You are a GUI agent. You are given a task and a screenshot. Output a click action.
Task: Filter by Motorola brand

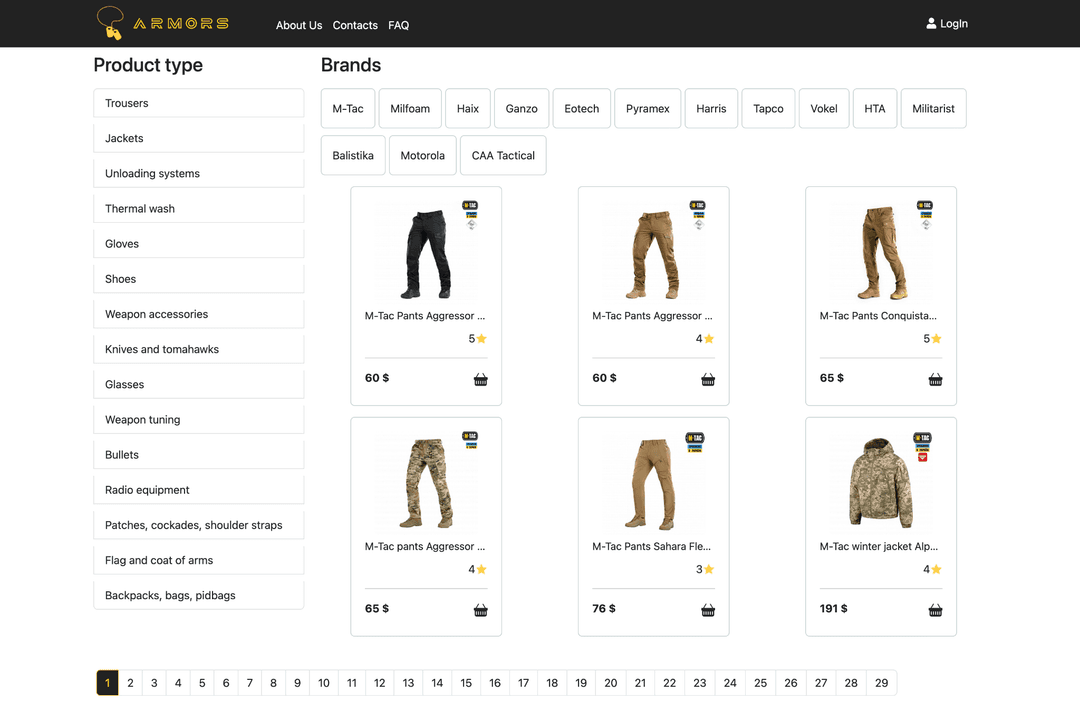point(422,155)
